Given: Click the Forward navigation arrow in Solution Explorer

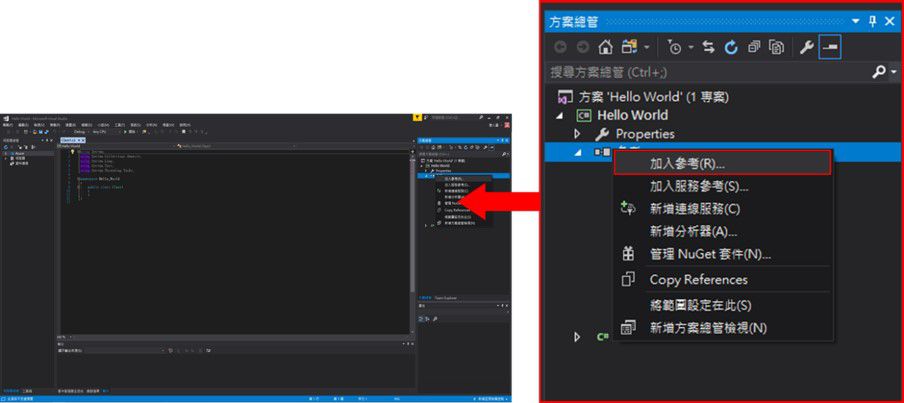Looking at the screenshot, I should tap(582, 48).
